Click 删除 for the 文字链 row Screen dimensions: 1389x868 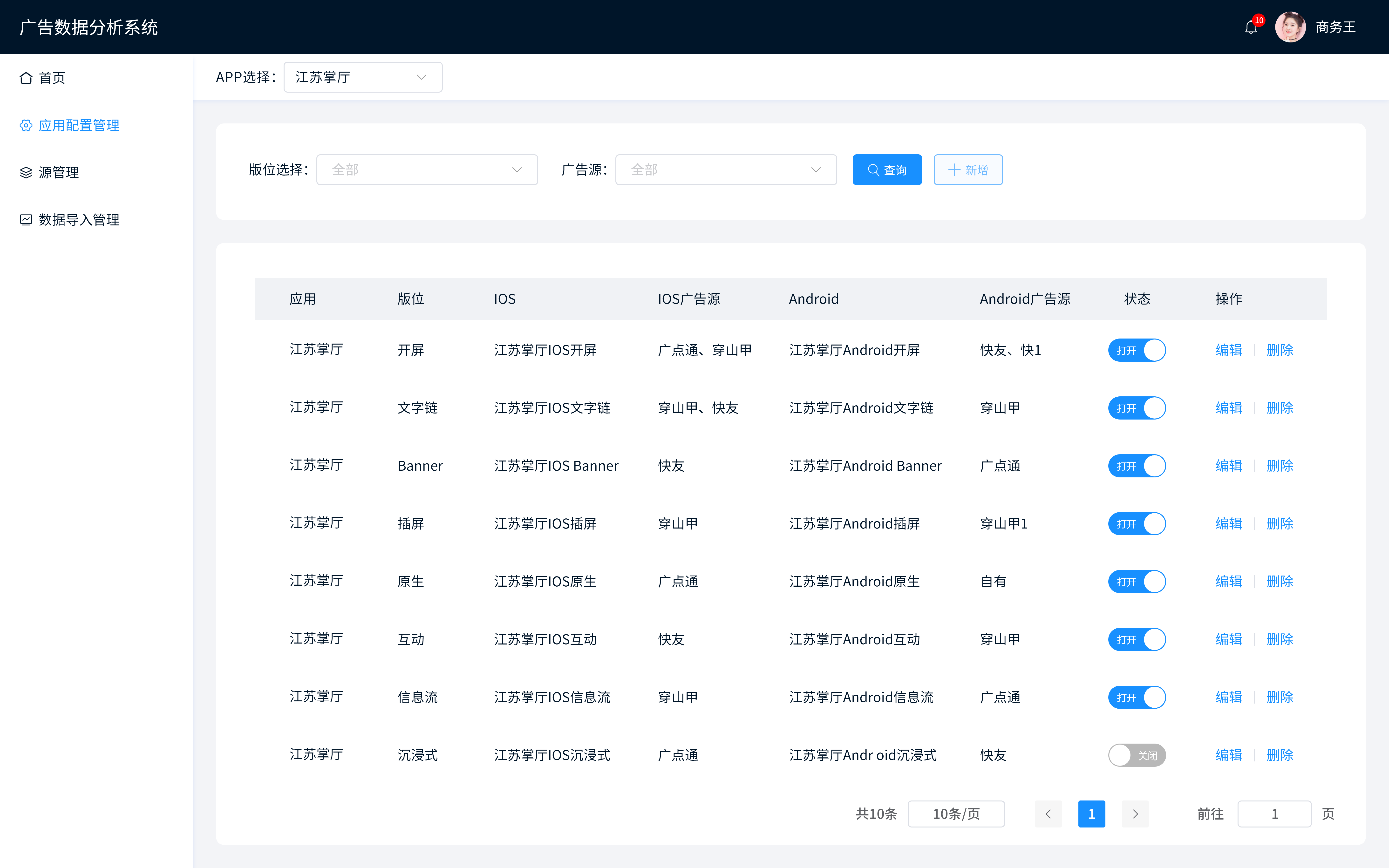(1280, 408)
